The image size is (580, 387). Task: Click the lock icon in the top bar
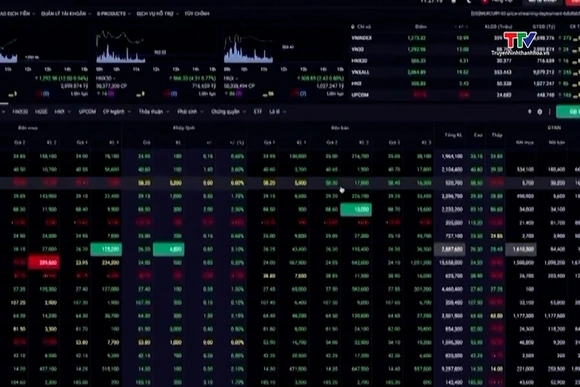[453, 1]
